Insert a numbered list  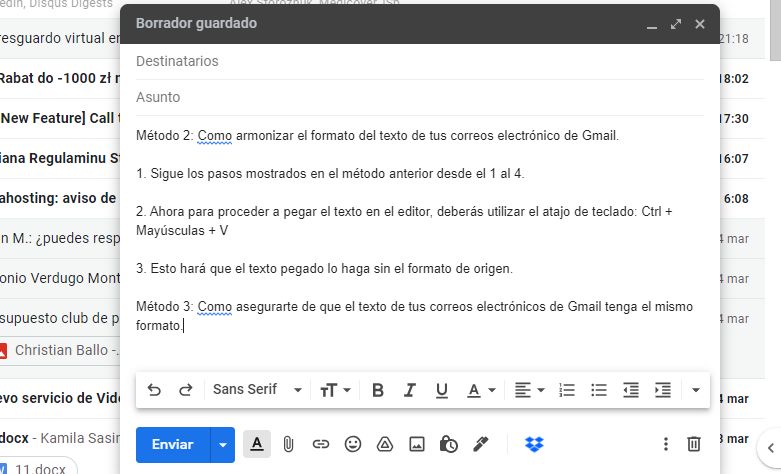(x=567, y=390)
